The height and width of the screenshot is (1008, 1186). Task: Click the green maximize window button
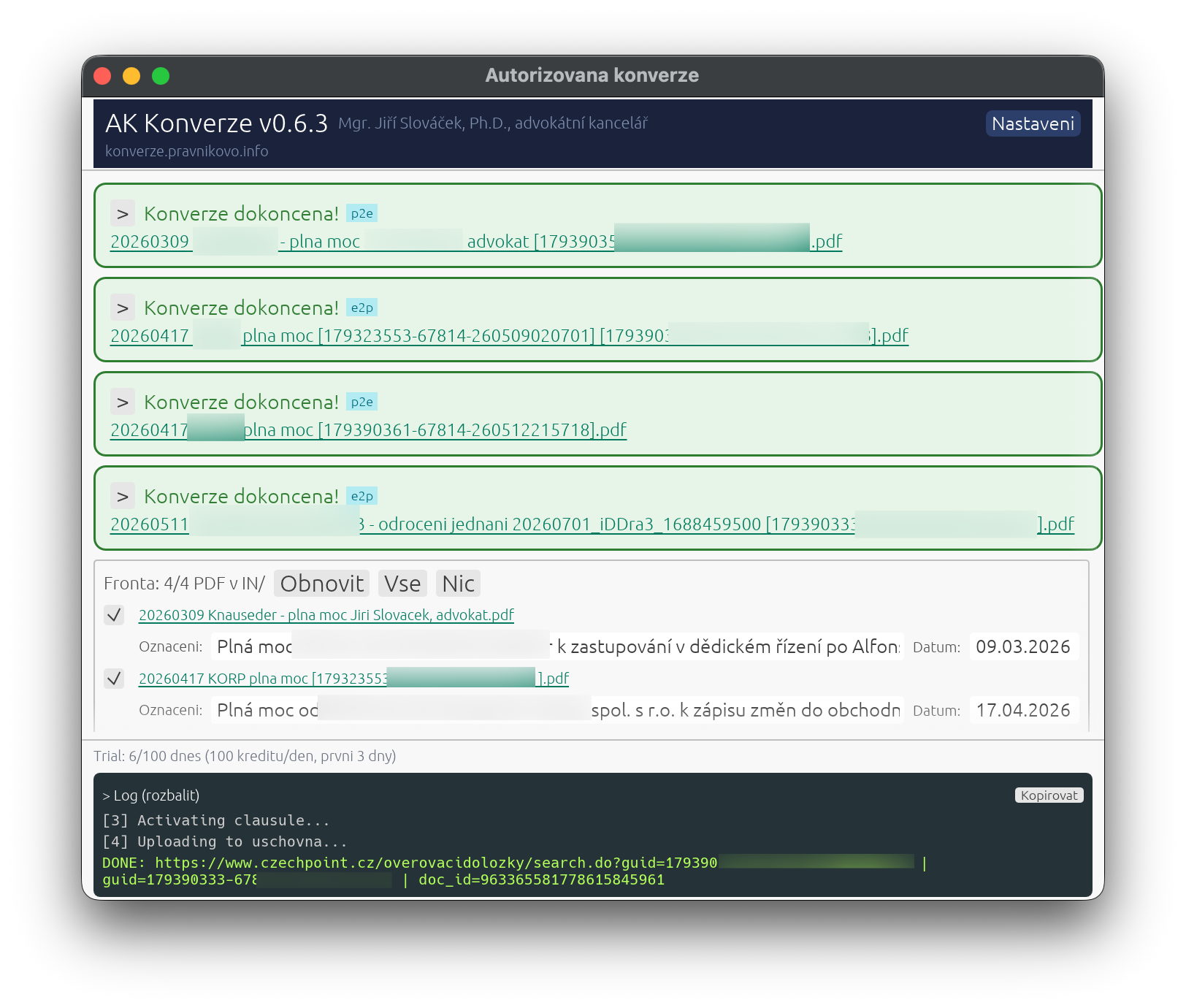(161, 76)
